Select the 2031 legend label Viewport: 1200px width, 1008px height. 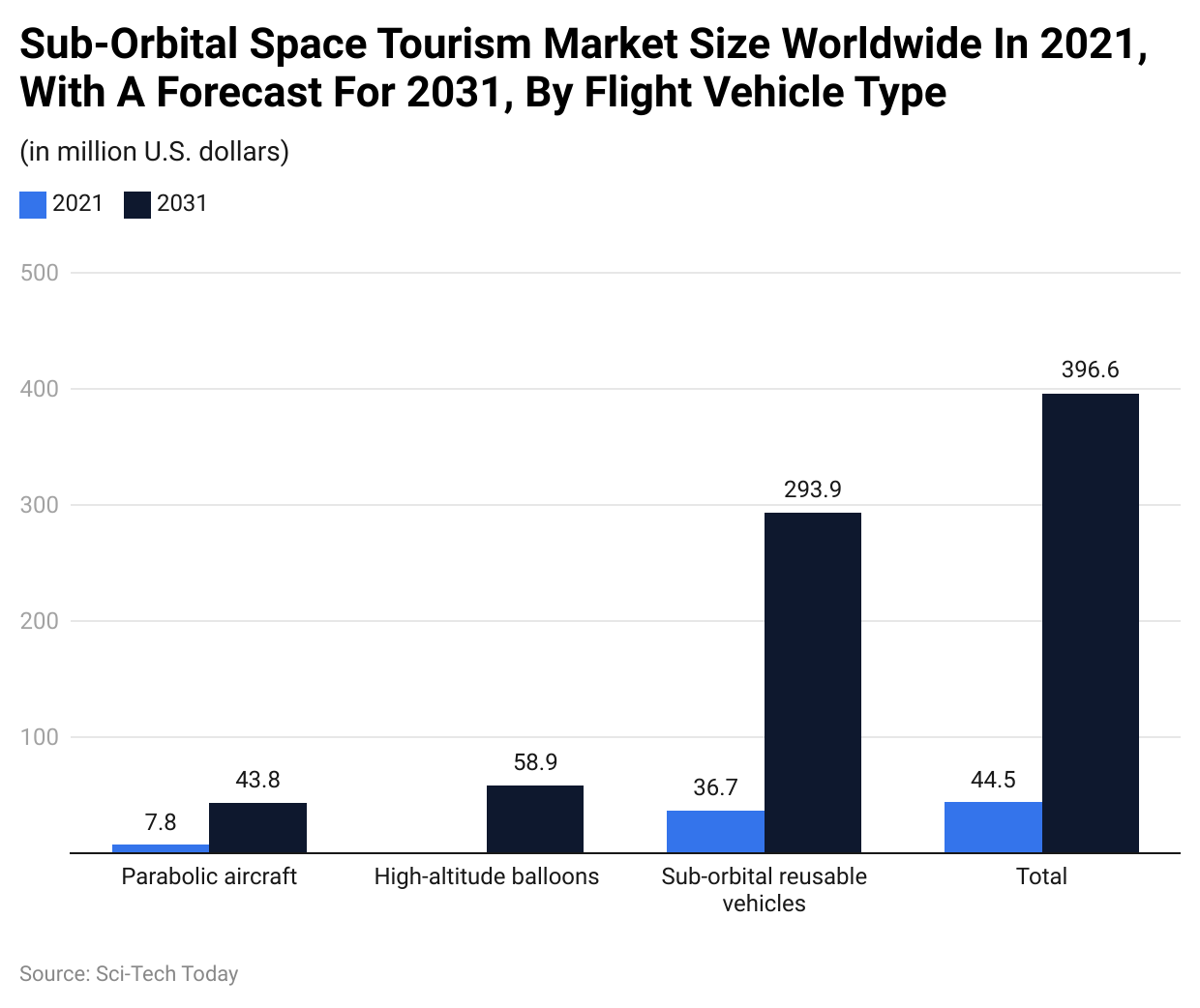[182, 203]
